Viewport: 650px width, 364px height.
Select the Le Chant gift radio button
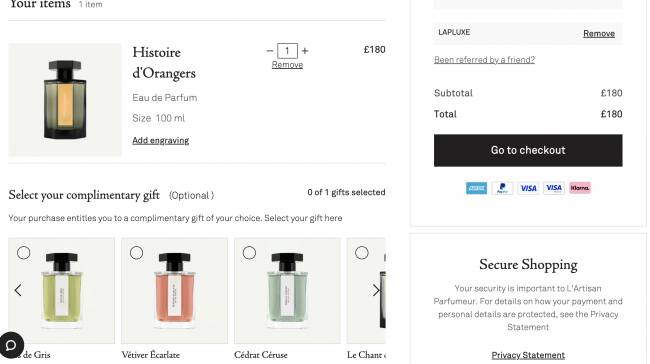[362, 252]
